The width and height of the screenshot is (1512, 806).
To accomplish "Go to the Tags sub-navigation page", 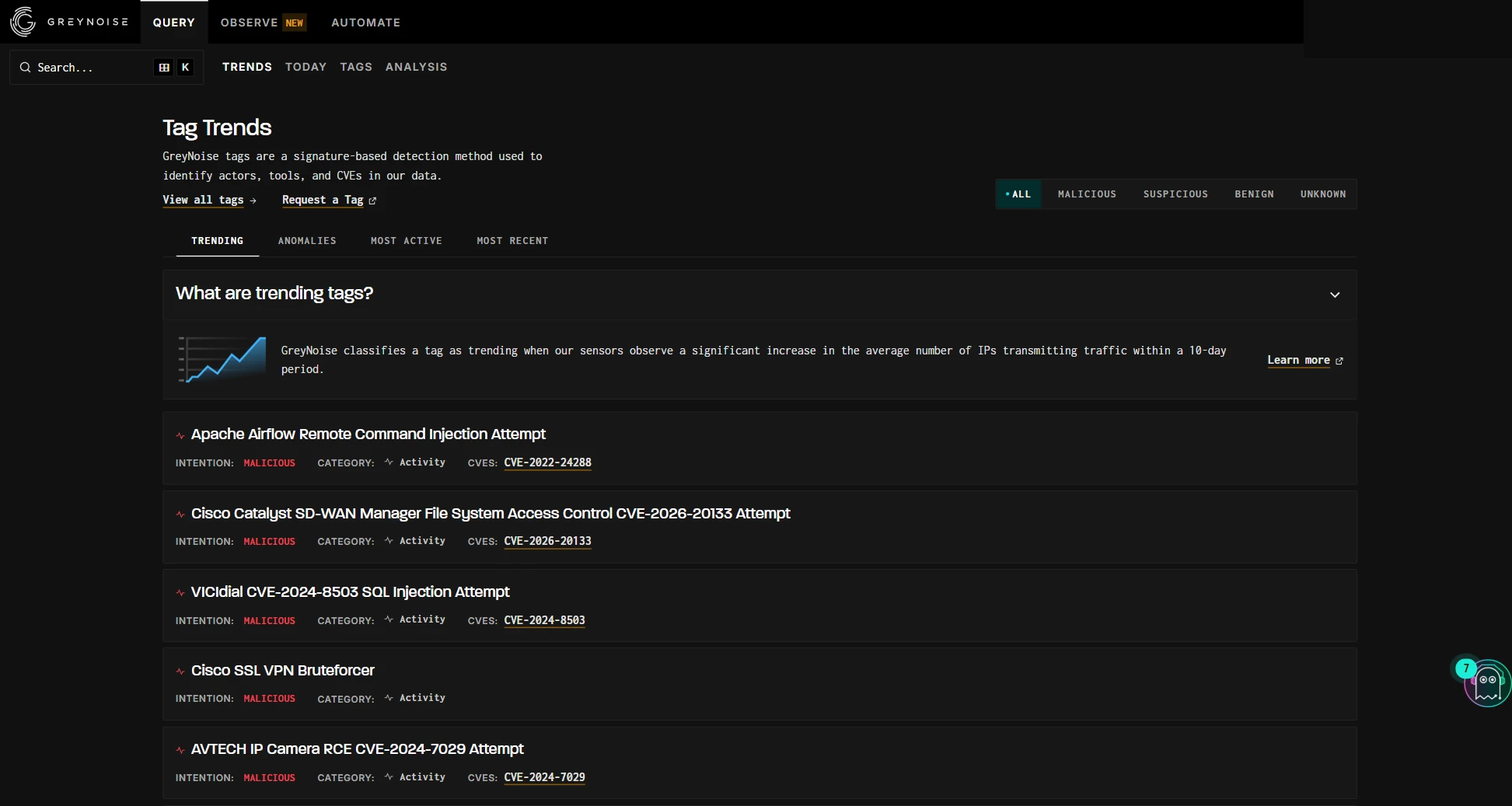I will tap(356, 67).
